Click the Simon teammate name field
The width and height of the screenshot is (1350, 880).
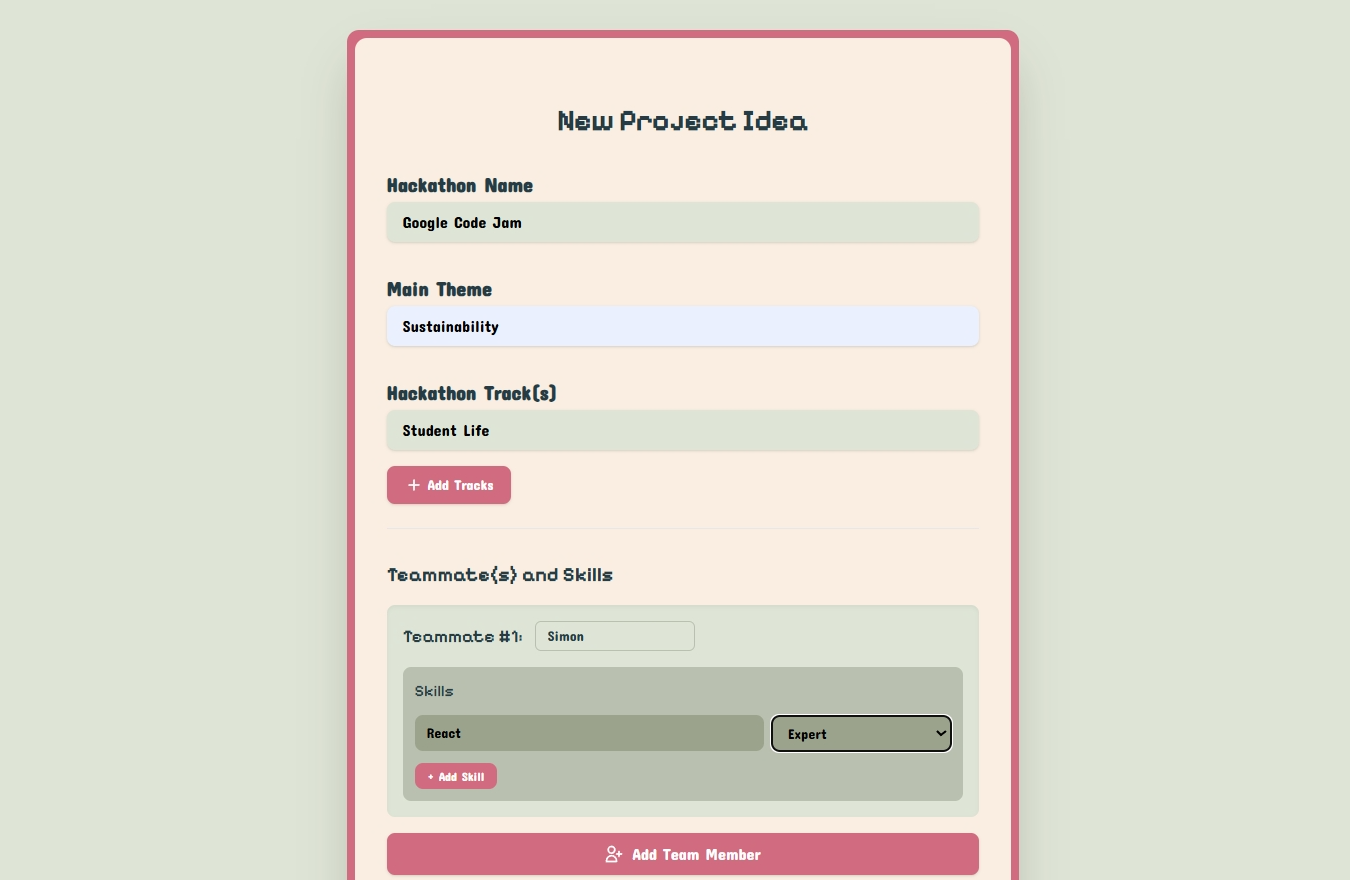tap(614, 636)
